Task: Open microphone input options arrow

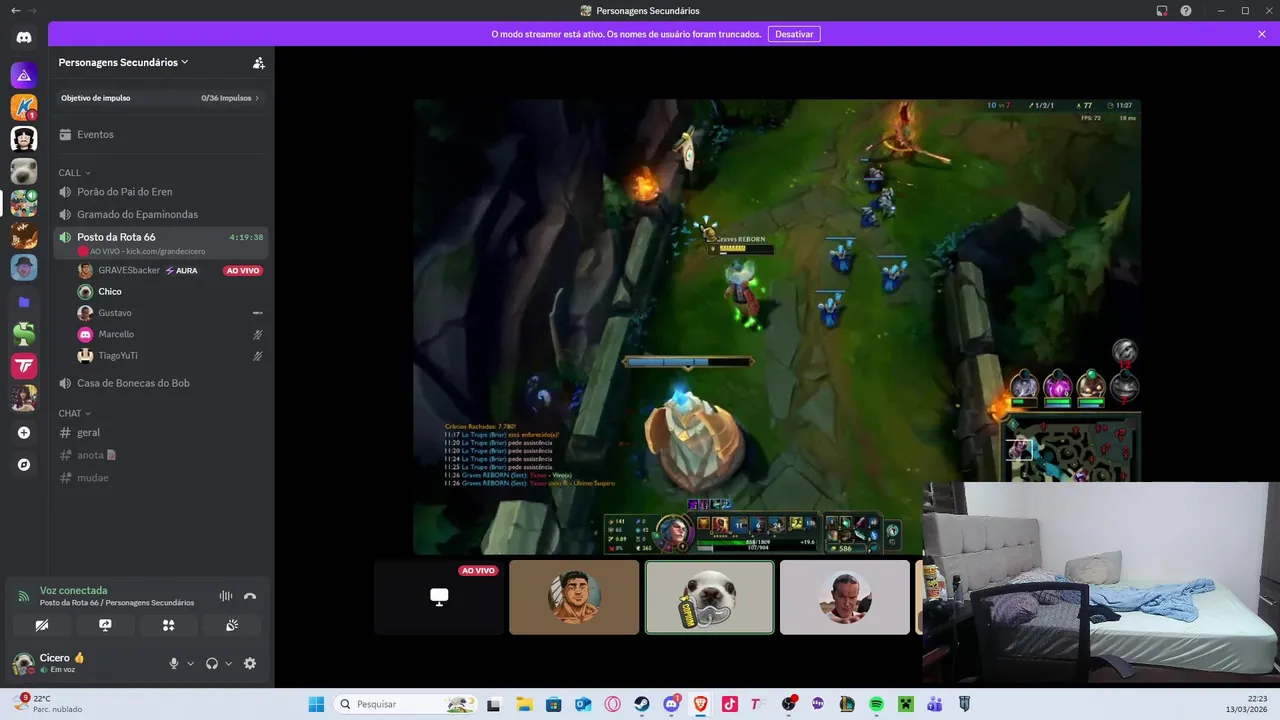Action: point(190,663)
